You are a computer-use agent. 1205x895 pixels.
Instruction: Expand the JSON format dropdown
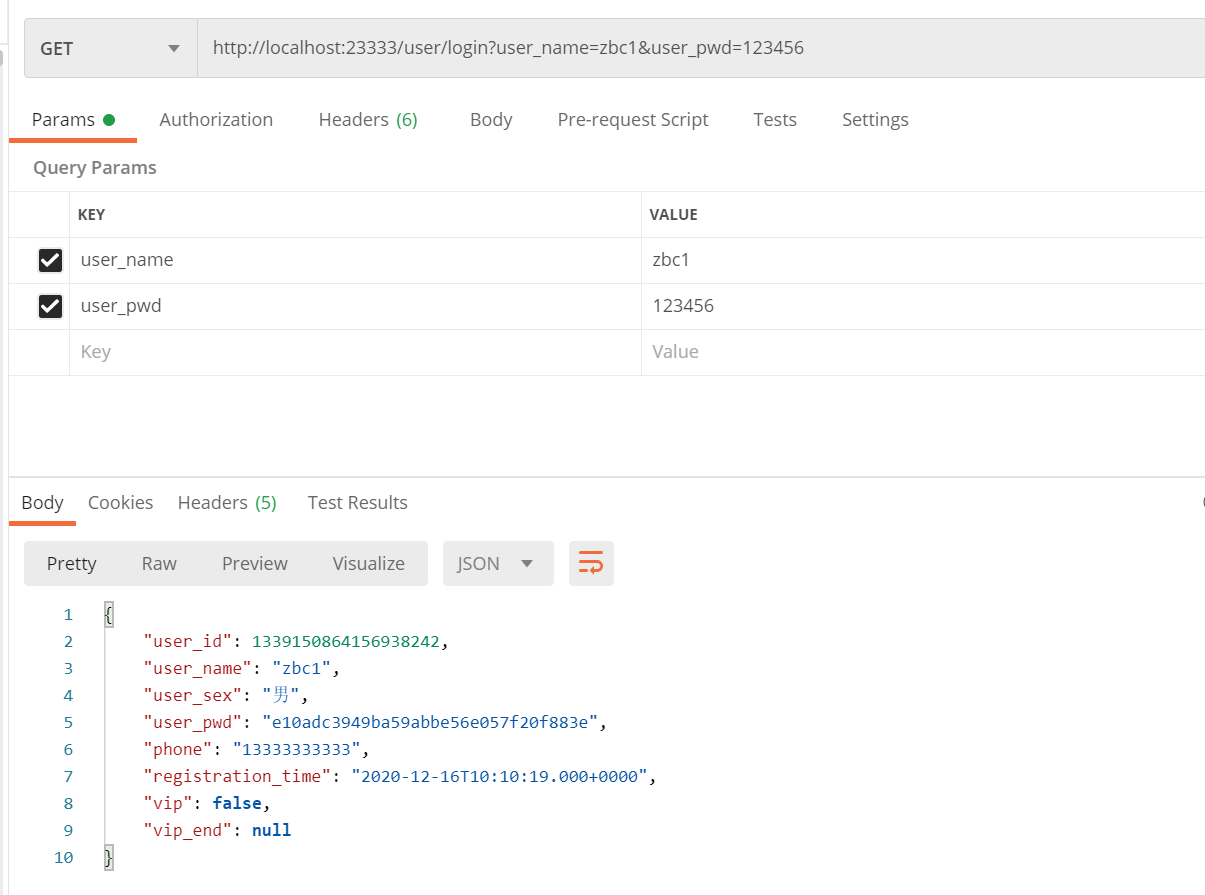tap(497, 564)
